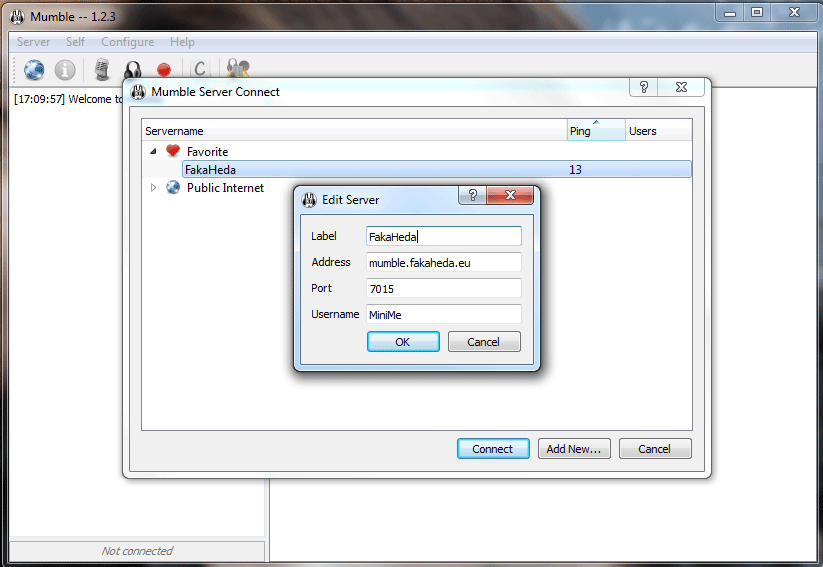Viewport: 823px width, 567px height.
Task: Click help question mark in Server Connect dialog
Action: click(x=644, y=87)
